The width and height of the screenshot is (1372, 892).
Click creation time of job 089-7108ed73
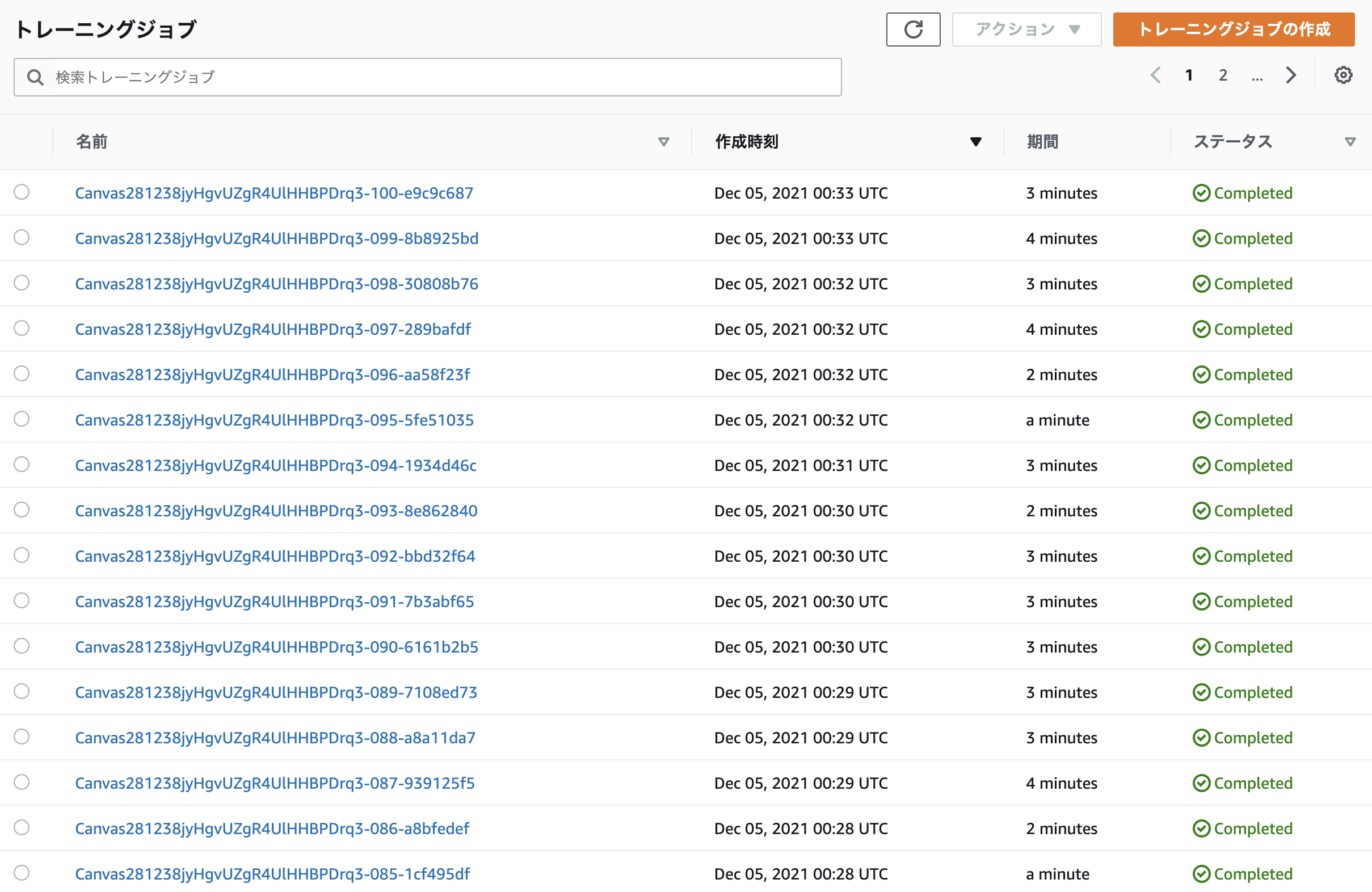point(801,692)
